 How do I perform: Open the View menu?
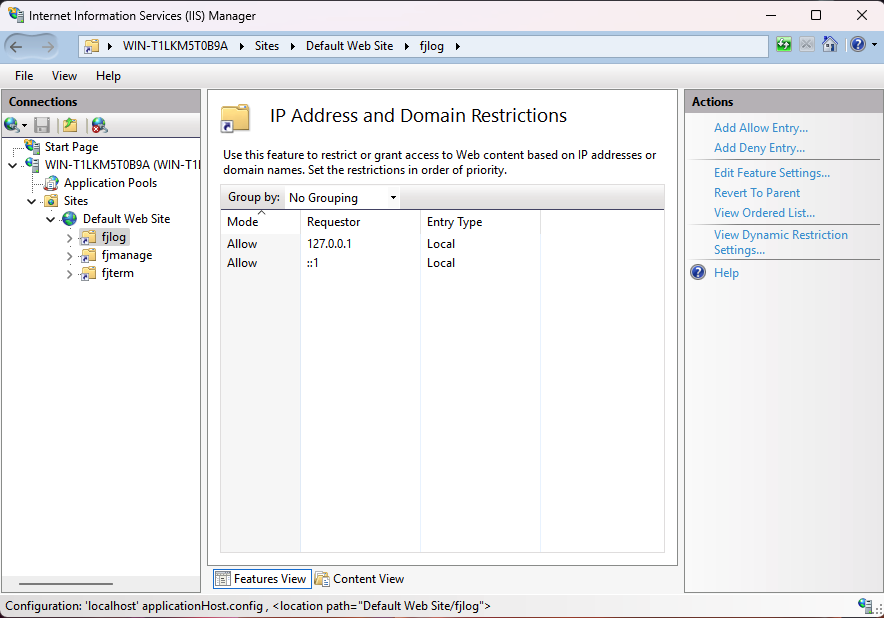[64, 75]
